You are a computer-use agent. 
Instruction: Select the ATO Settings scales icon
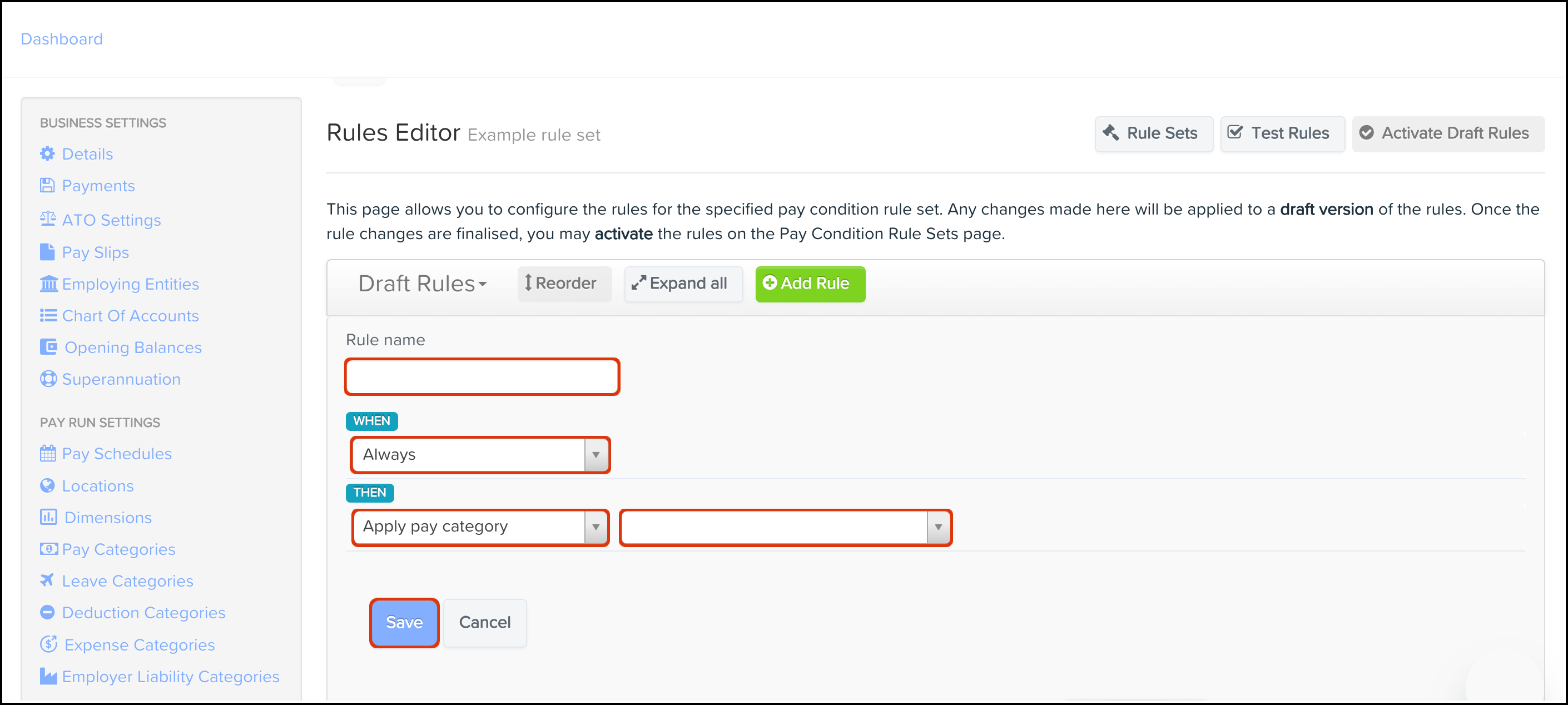(x=47, y=220)
